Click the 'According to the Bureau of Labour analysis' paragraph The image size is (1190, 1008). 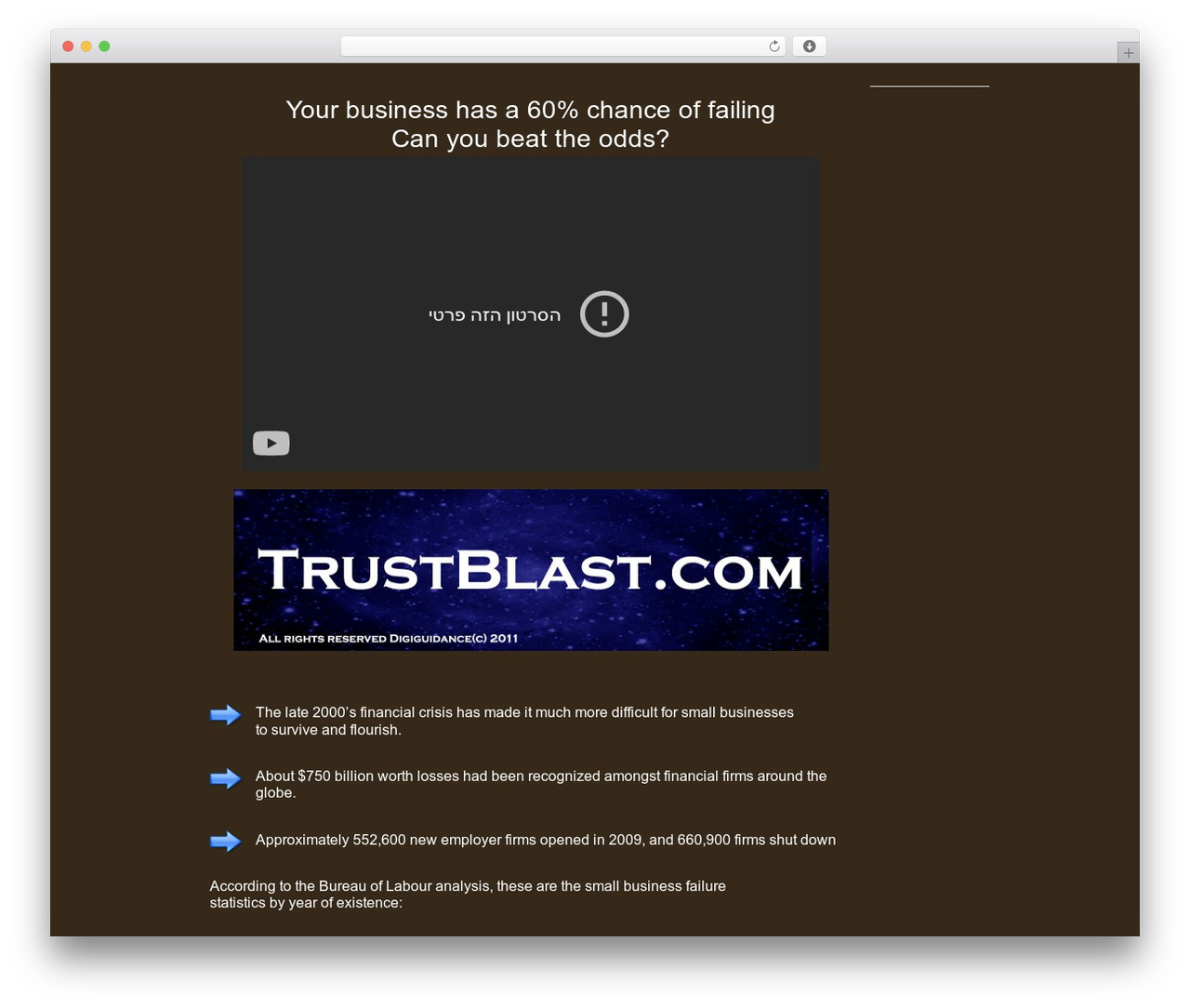(x=468, y=895)
